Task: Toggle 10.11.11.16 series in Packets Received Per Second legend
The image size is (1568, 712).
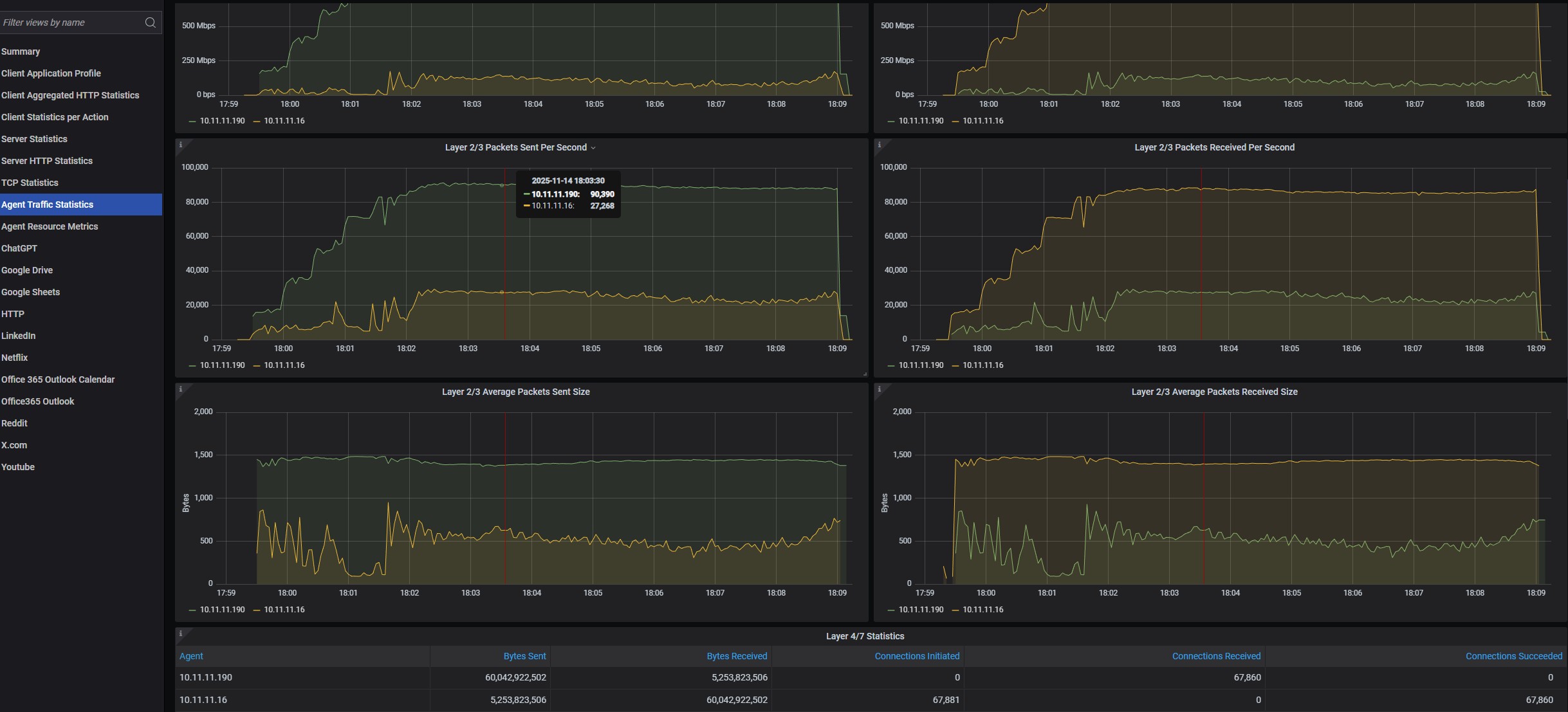Action: click(x=982, y=365)
